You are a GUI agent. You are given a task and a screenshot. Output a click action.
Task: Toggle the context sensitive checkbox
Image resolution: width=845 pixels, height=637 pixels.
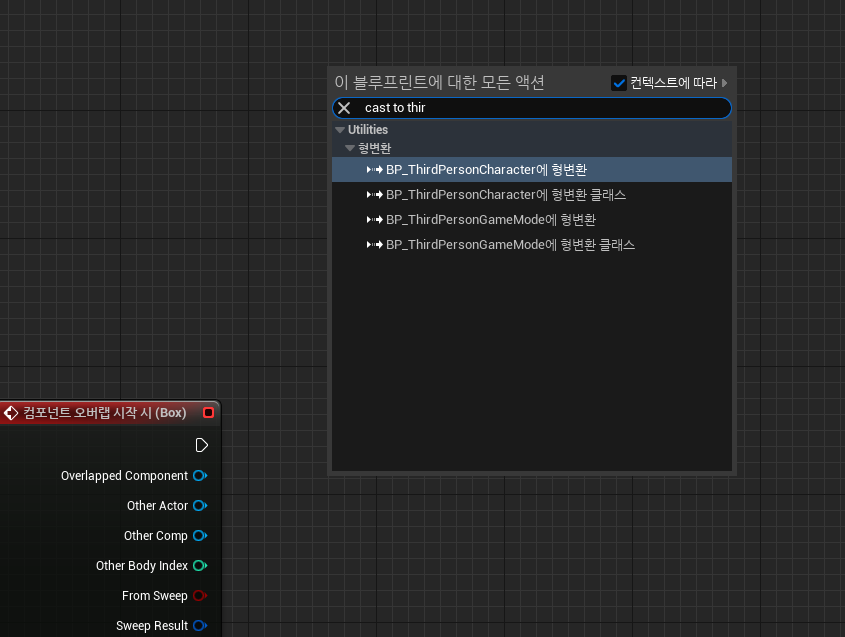coord(619,83)
